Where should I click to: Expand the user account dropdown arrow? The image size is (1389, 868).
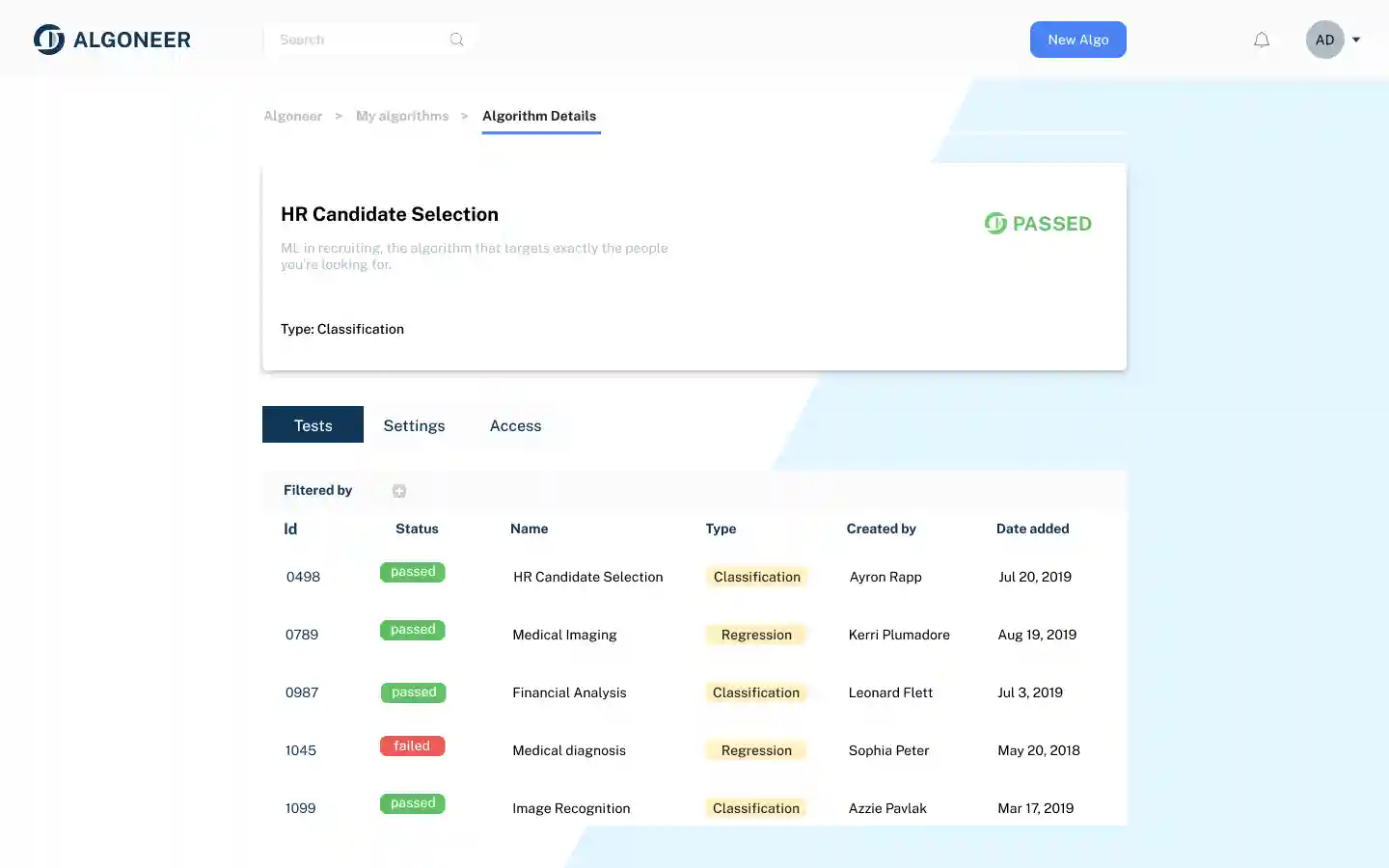click(x=1356, y=40)
